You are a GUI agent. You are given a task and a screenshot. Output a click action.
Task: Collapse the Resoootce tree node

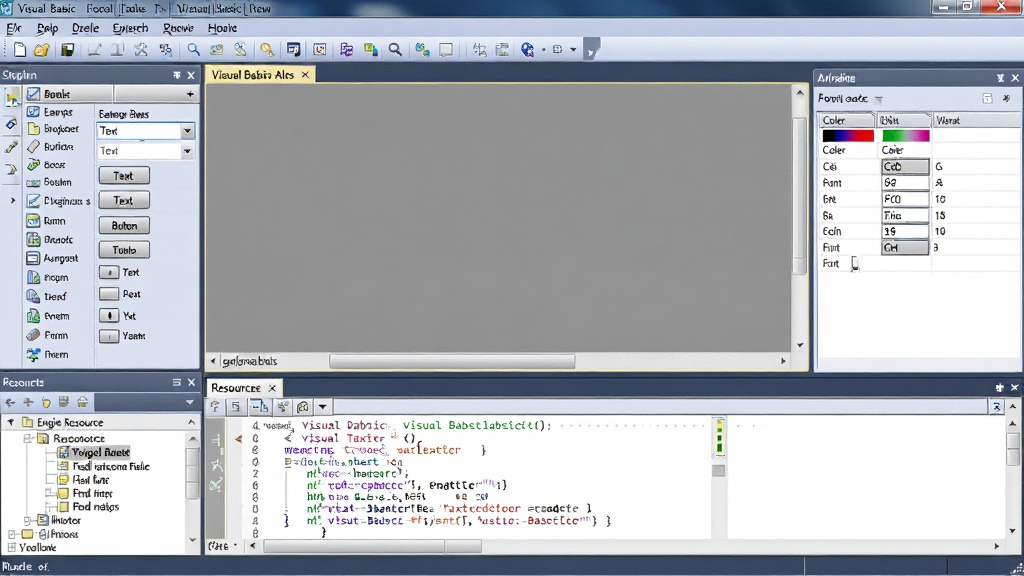27,438
